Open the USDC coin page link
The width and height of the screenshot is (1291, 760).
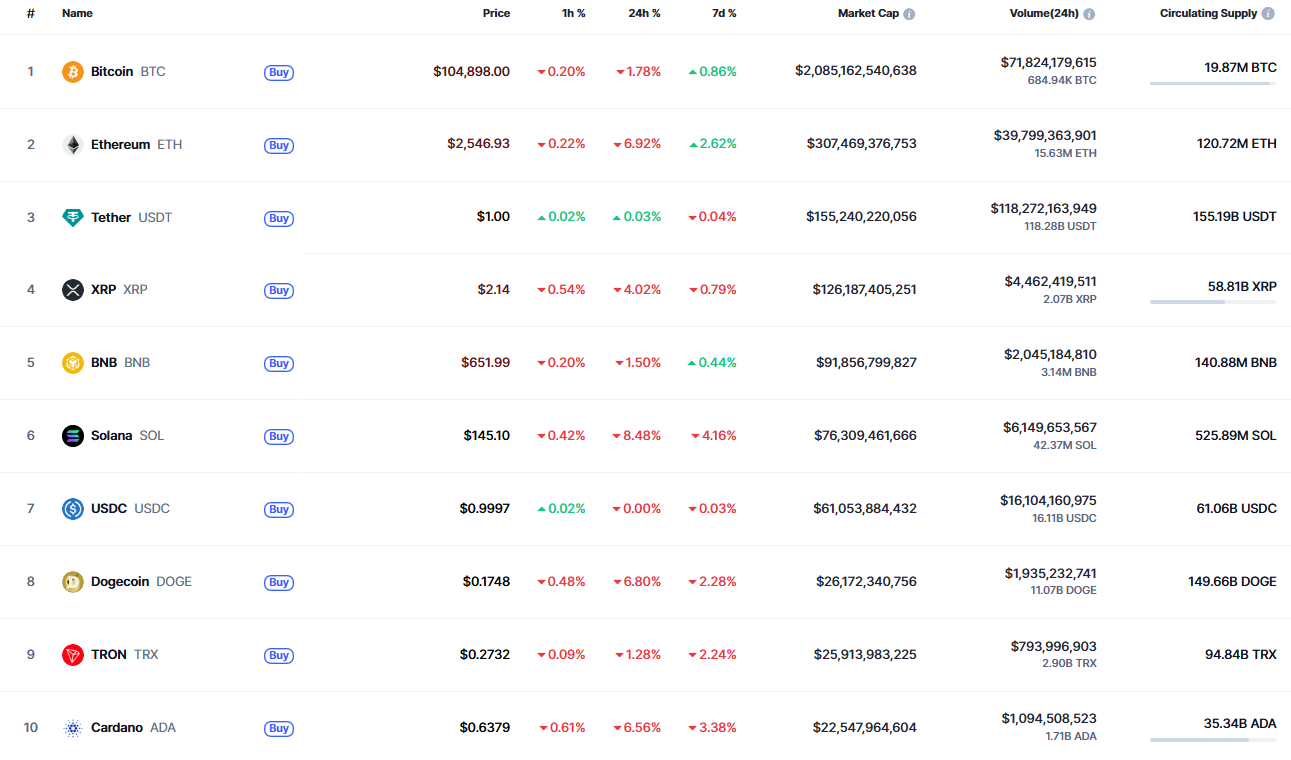click(x=109, y=509)
